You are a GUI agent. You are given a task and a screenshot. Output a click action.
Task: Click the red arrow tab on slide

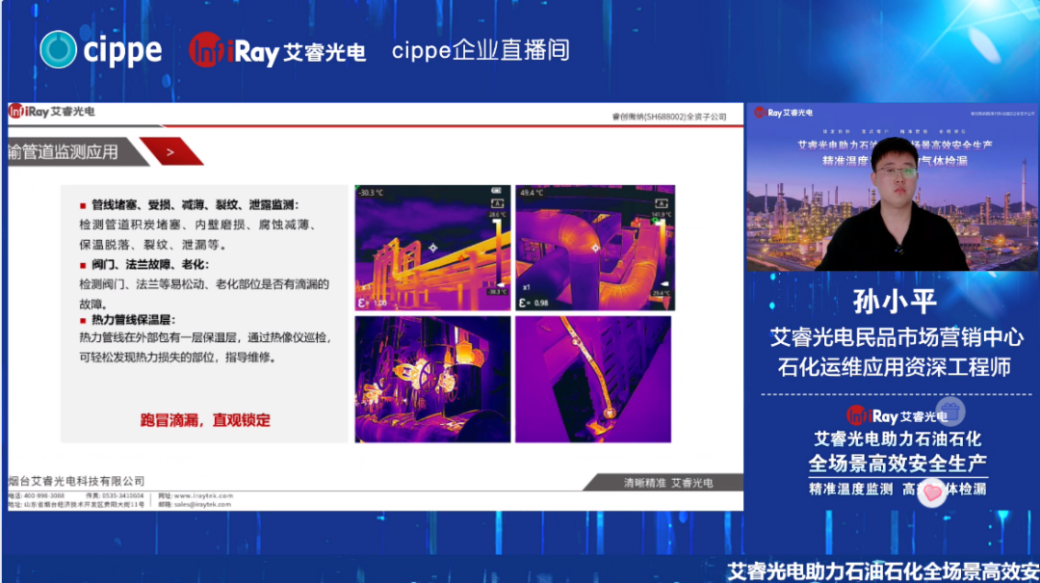tap(171, 152)
